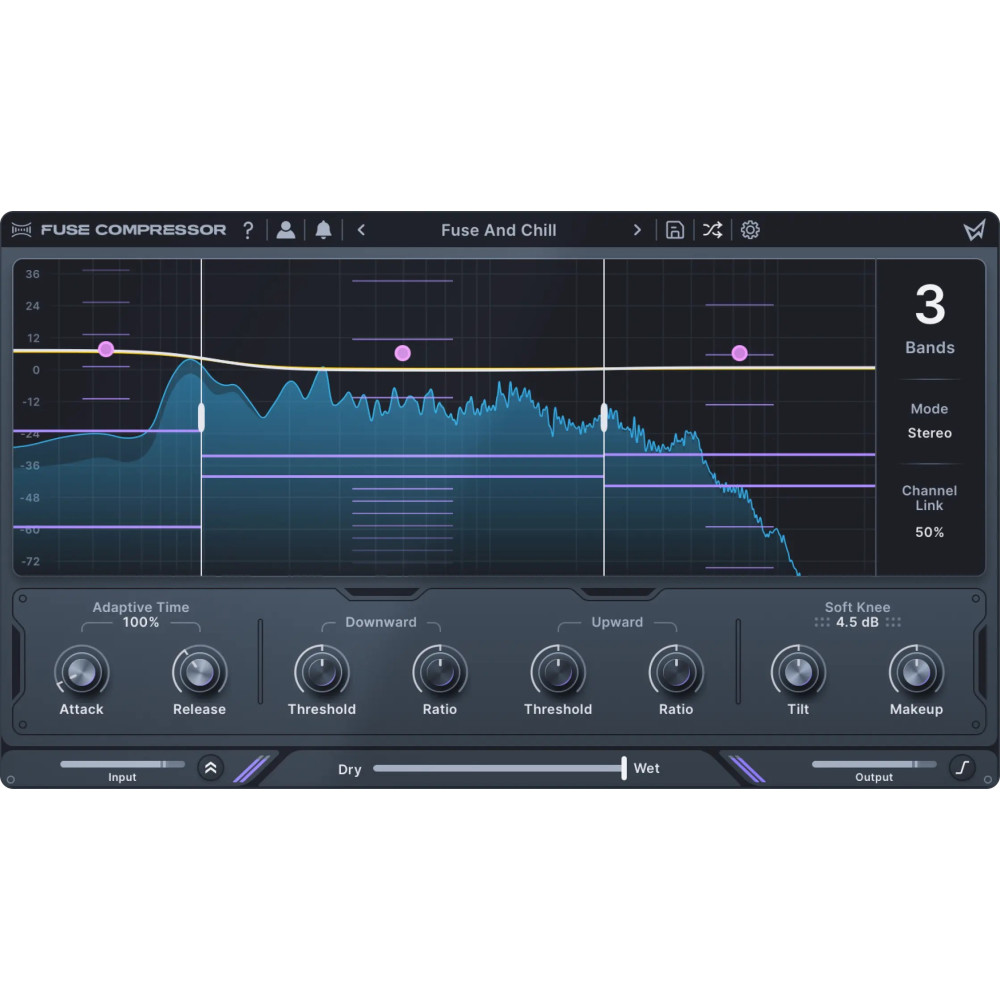Click the Release knob
Viewport: 1000px width, 1000px height.
click(200, 672)
